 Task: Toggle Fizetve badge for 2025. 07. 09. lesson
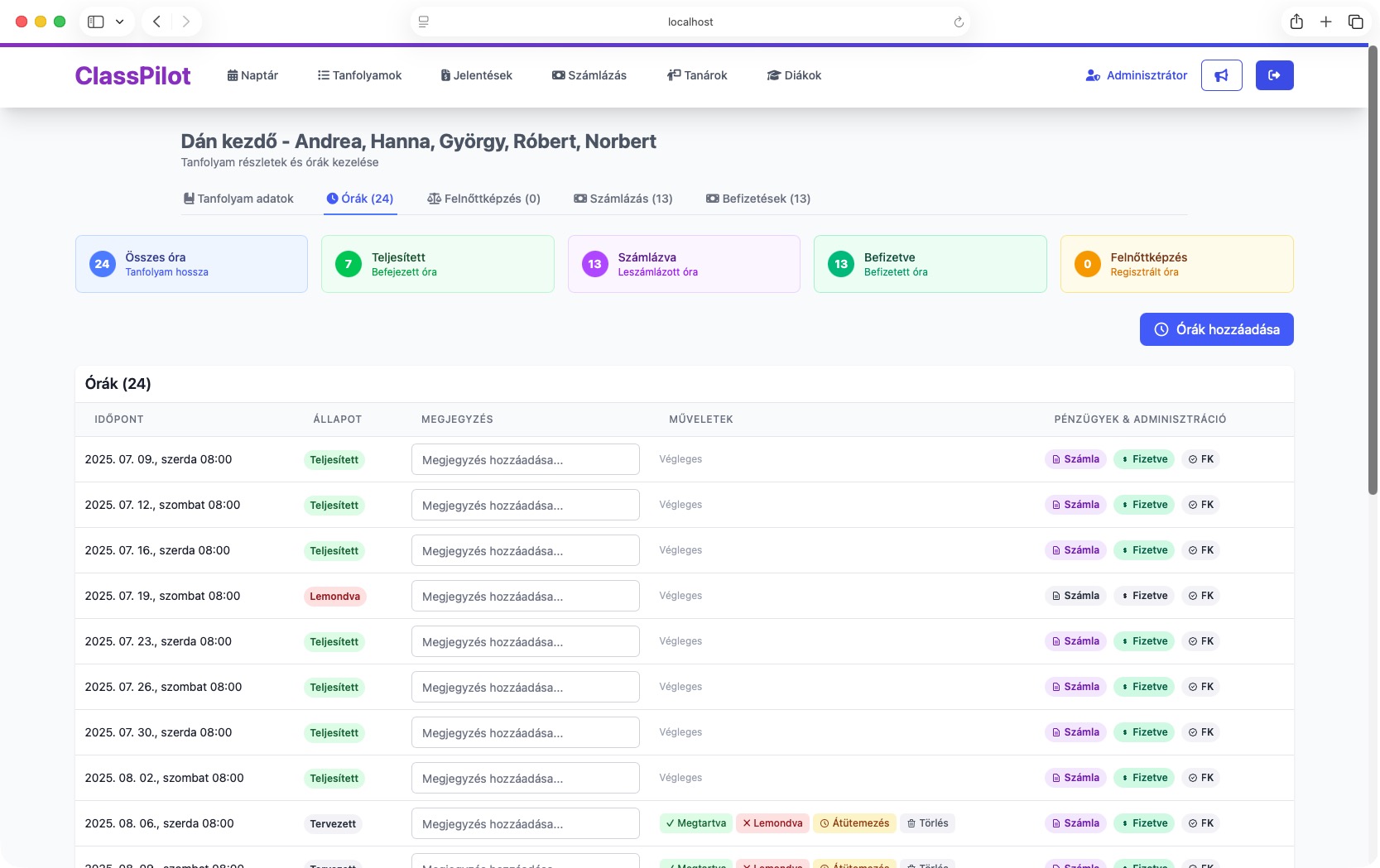click(1143, 459)
